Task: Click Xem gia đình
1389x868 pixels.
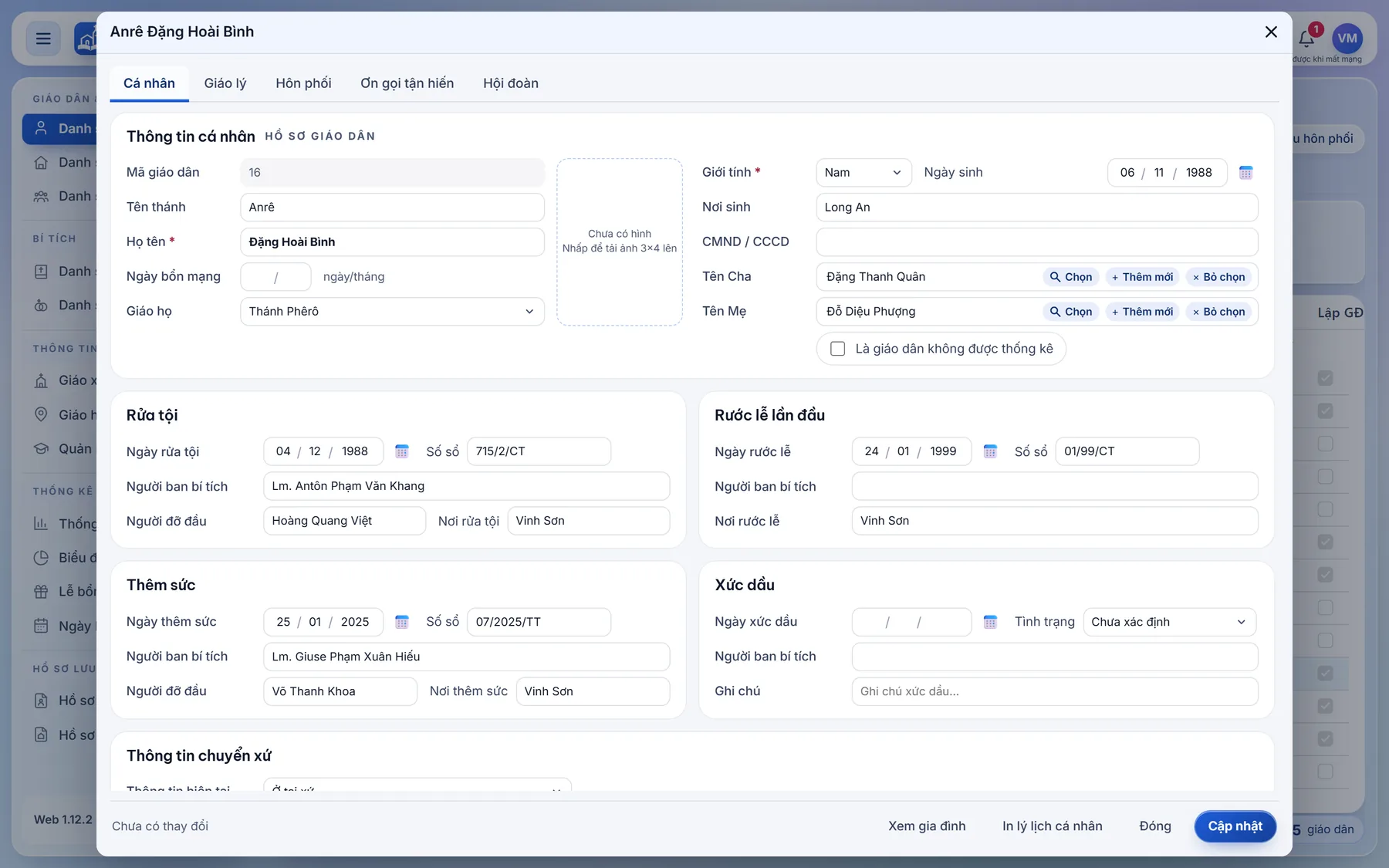Action: coord(927,826)
